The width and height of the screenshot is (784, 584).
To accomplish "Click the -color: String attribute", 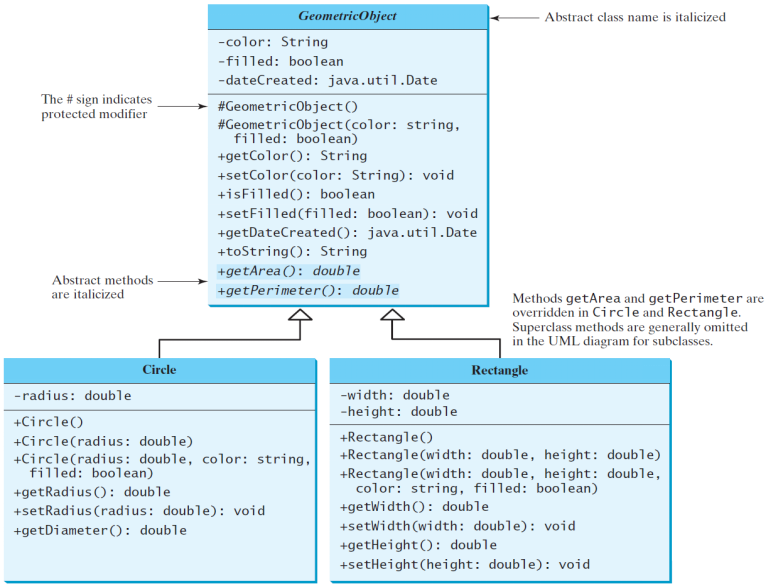I will 272,42.
